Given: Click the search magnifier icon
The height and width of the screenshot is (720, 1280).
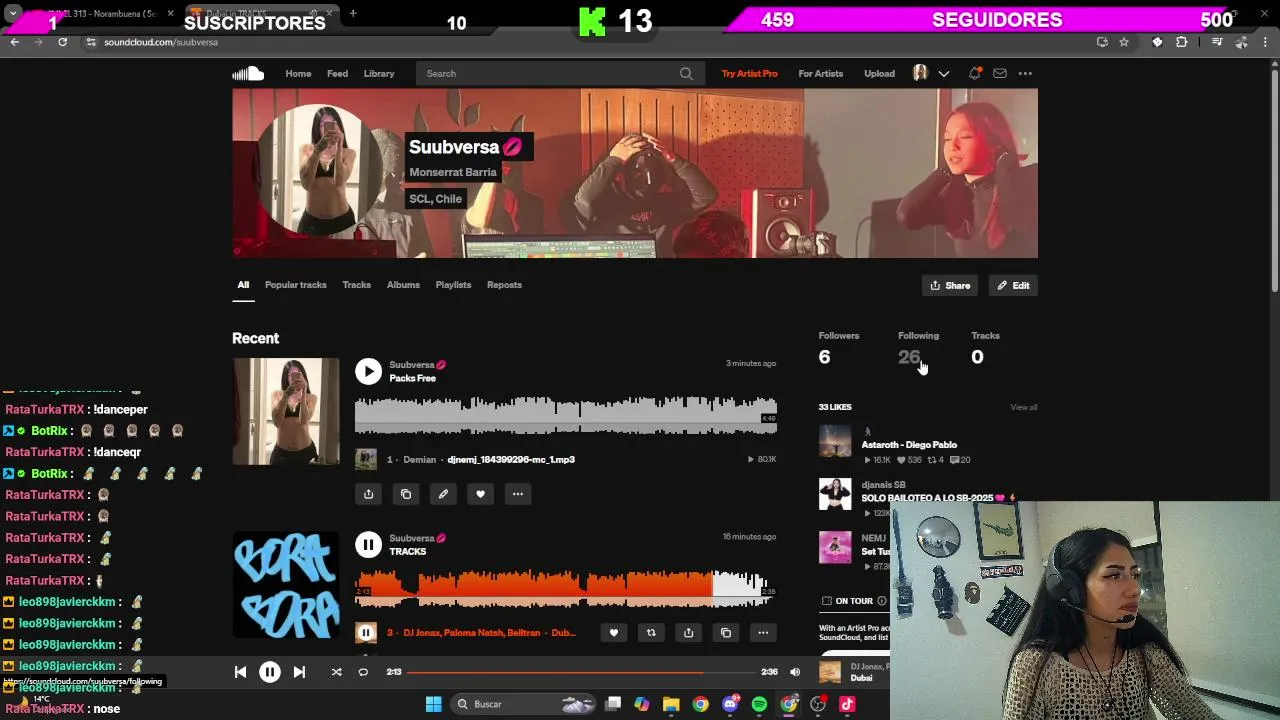Looking at the screenshot, I should [x=686, y=73].
